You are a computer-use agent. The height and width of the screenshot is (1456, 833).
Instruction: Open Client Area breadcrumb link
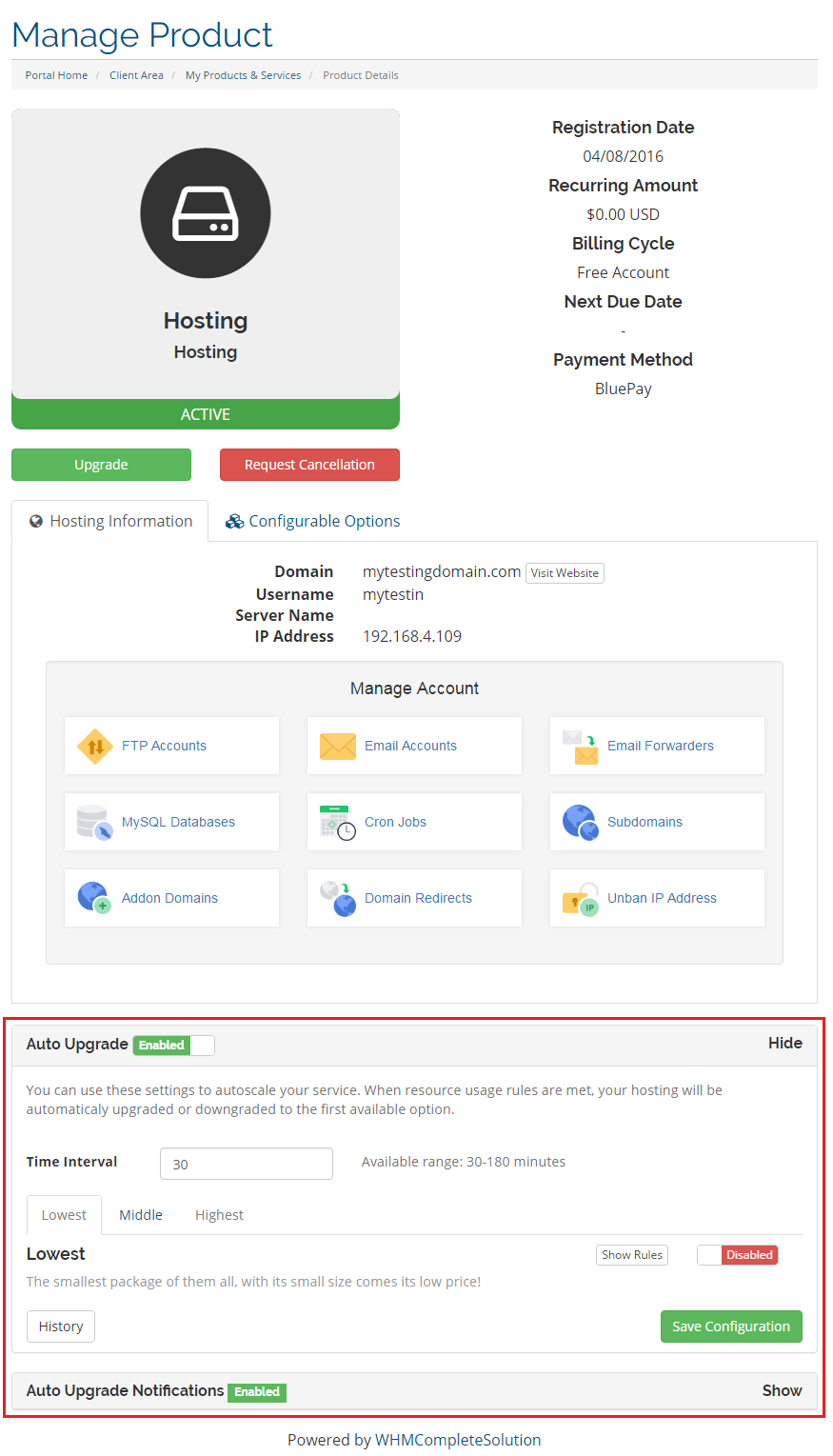[x=136, y=75]
